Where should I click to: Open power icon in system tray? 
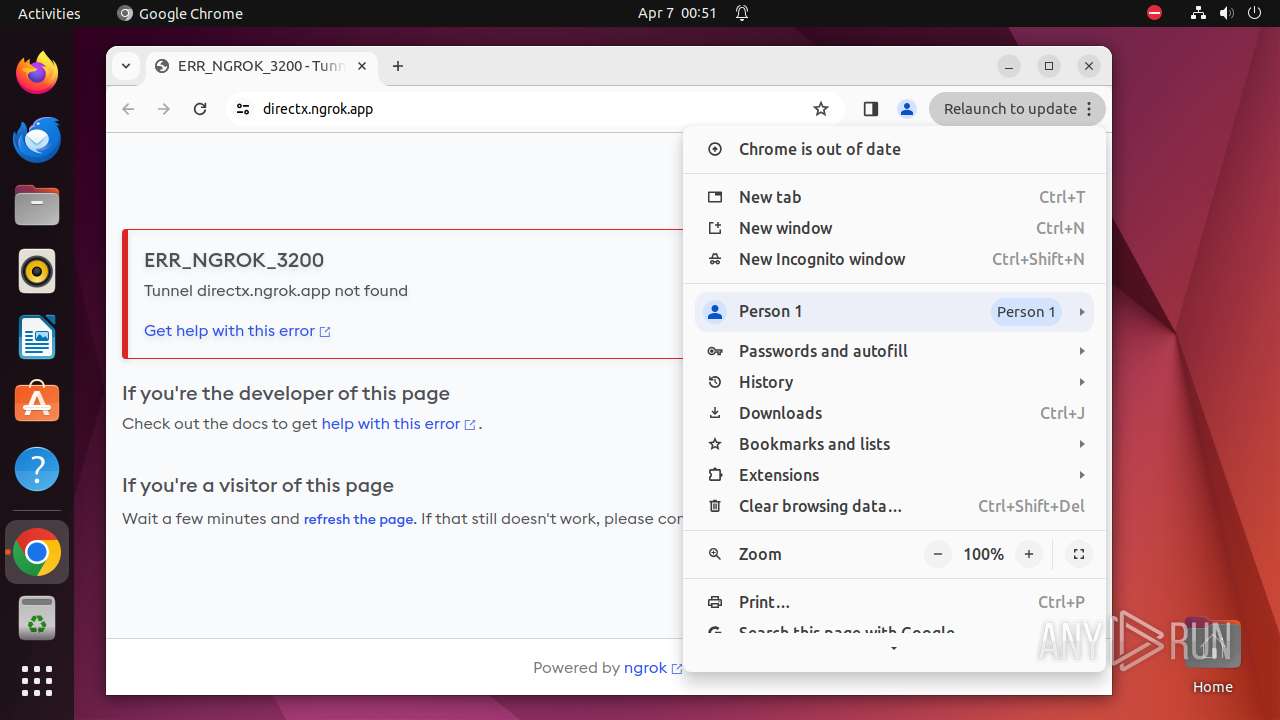pyautogui.click(x=1254, y=13)
